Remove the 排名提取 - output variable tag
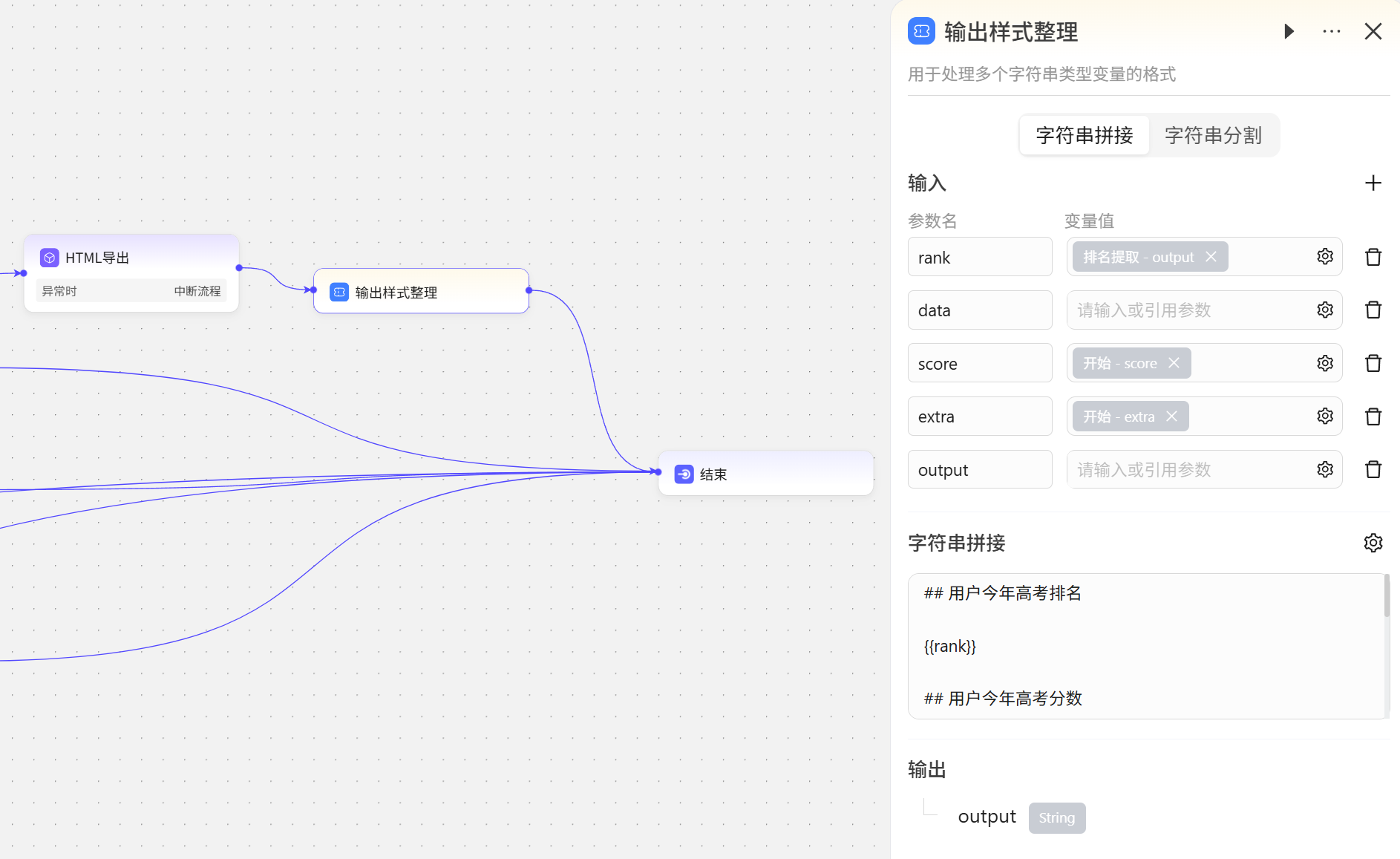The height and width of the screenshot is (859, 1400). [x=1211, y=257]
